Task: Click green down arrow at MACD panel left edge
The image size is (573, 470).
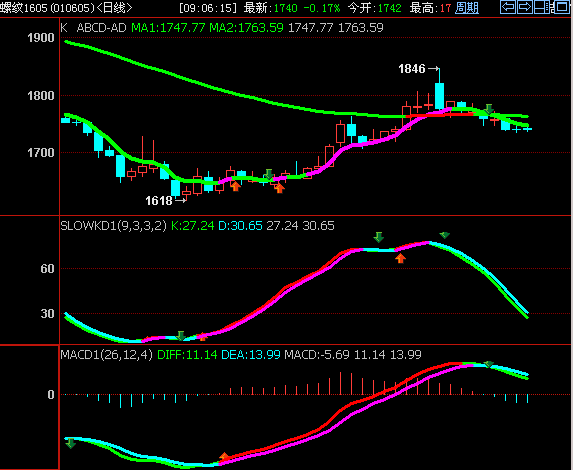Action: tap(70, 444)
